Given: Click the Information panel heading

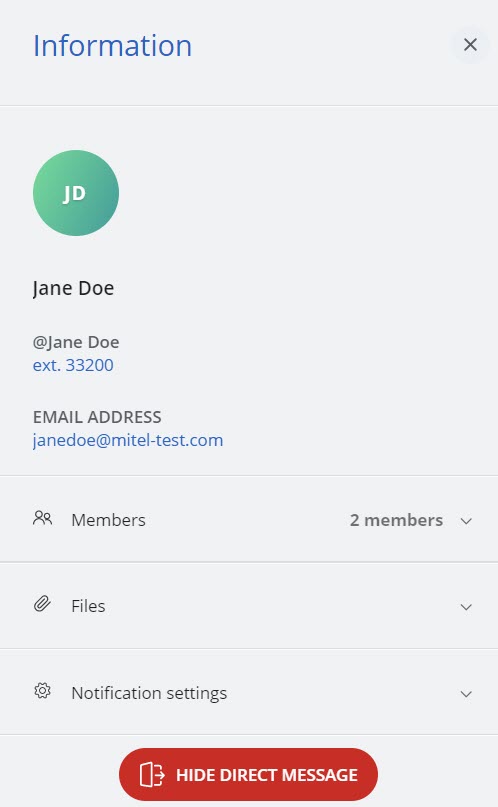Looking at the screenshot, I should click(x=113, y=45).
